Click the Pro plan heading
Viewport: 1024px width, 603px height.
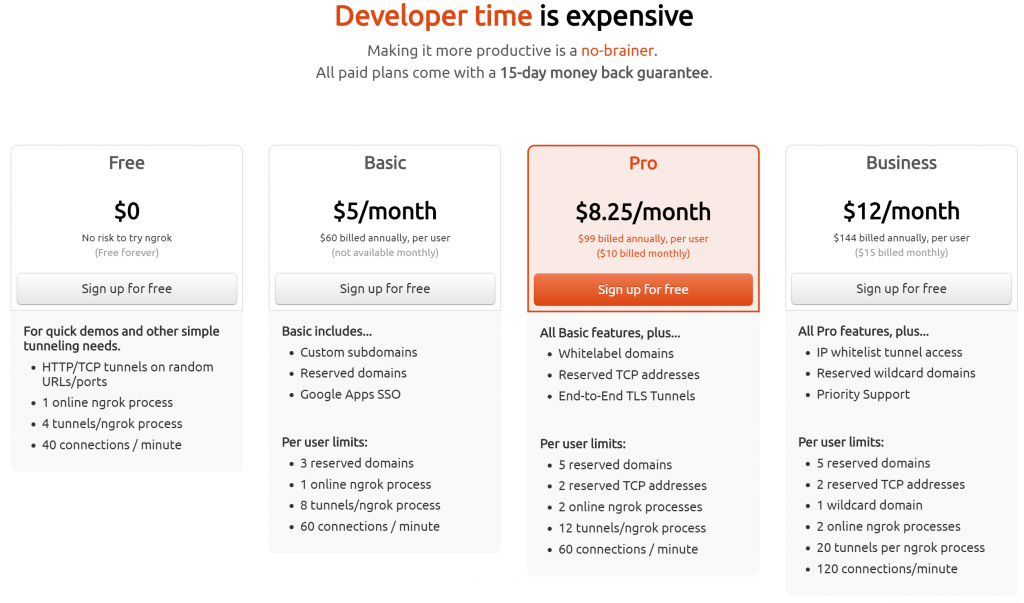643,164
